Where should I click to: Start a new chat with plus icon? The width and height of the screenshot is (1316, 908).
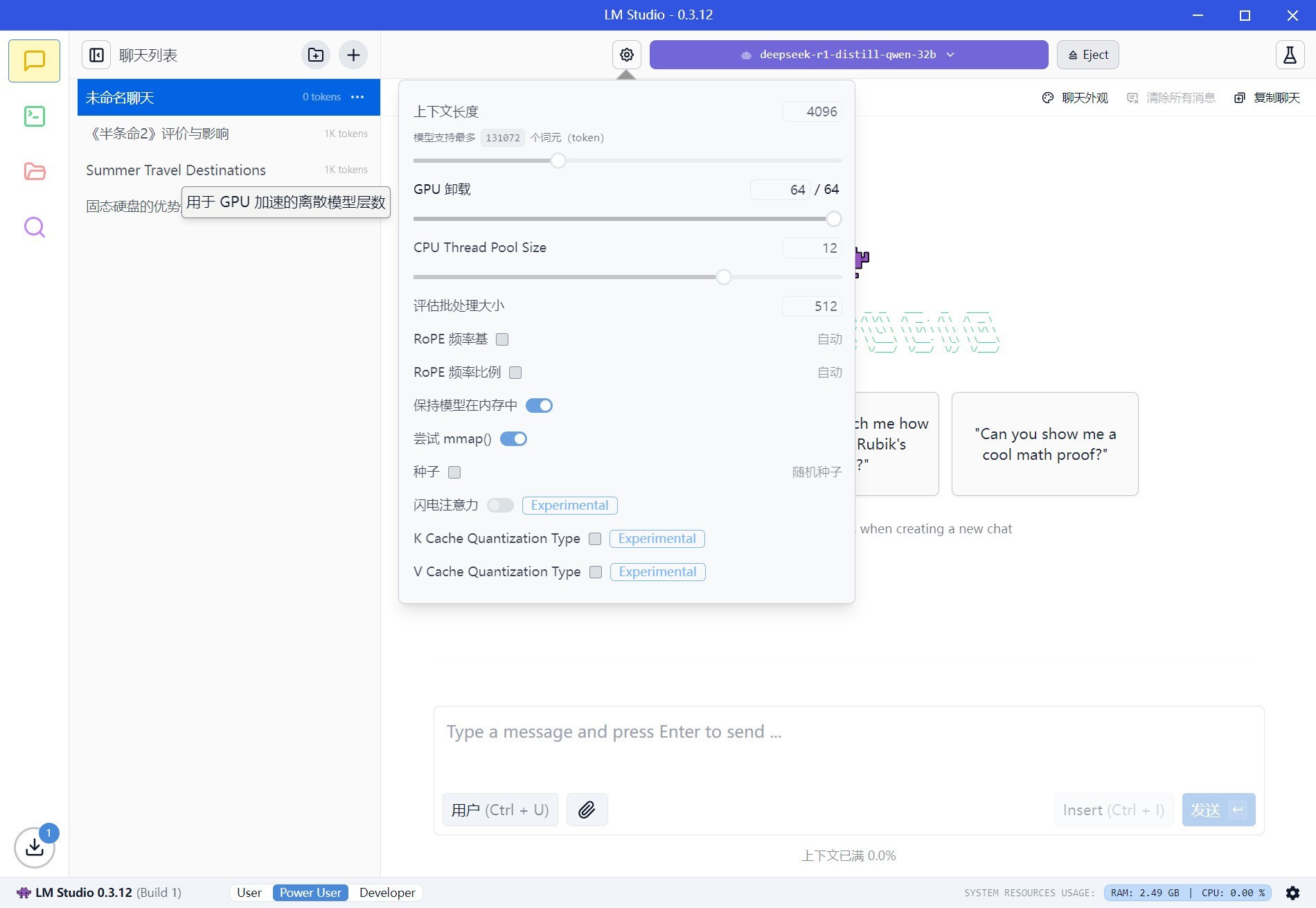pyautogui.click(x=353, y=55)
